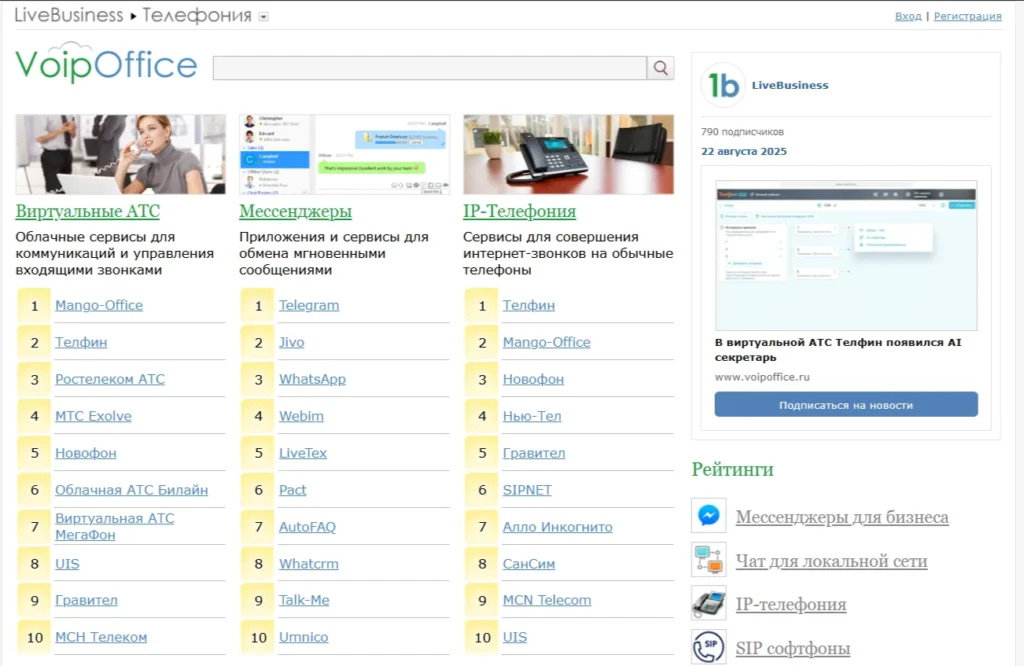Open the Мессенджеры heading link
Screen dimensions: 1024x666
295,212
